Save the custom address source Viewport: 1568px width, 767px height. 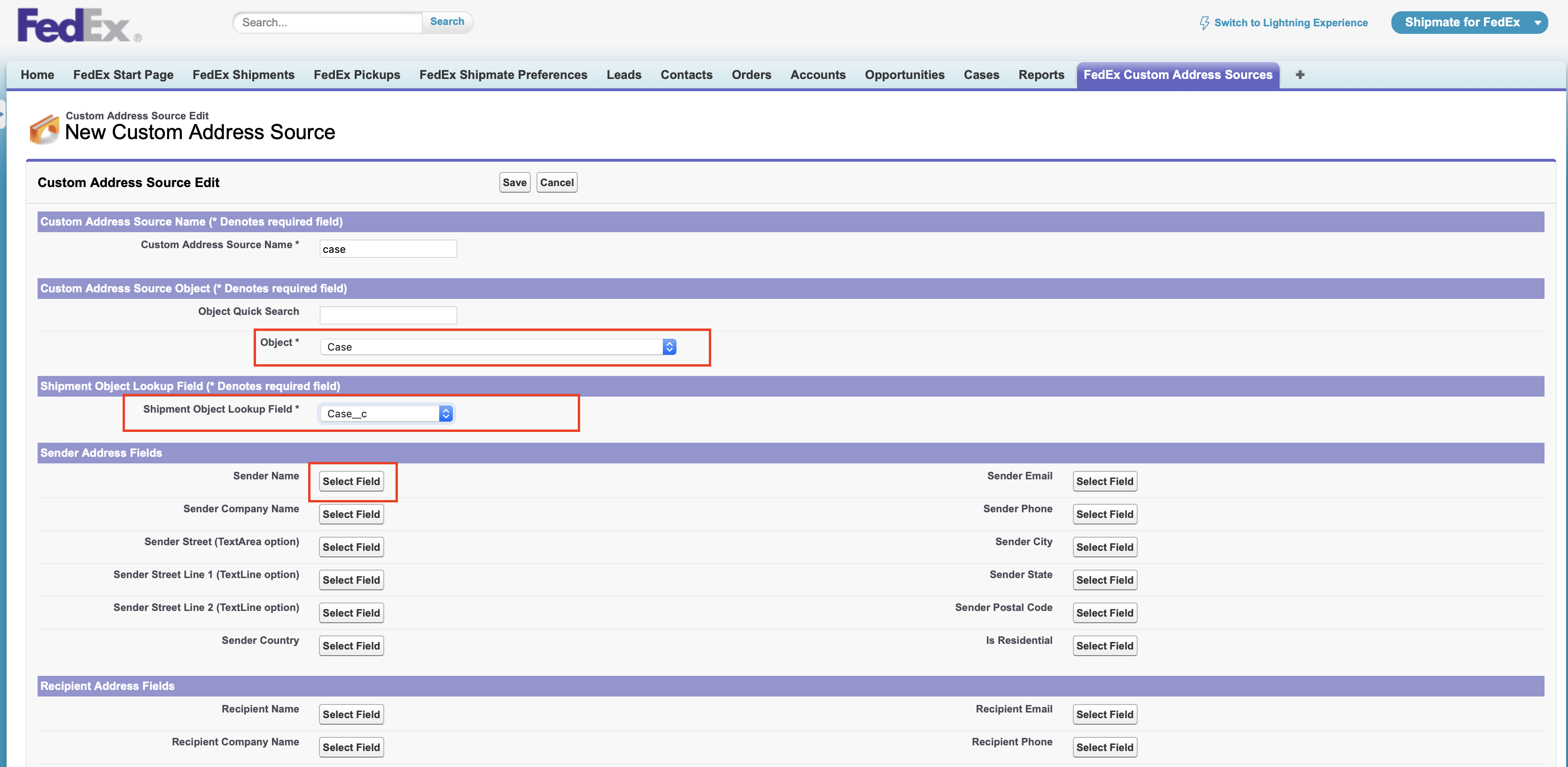514,182
